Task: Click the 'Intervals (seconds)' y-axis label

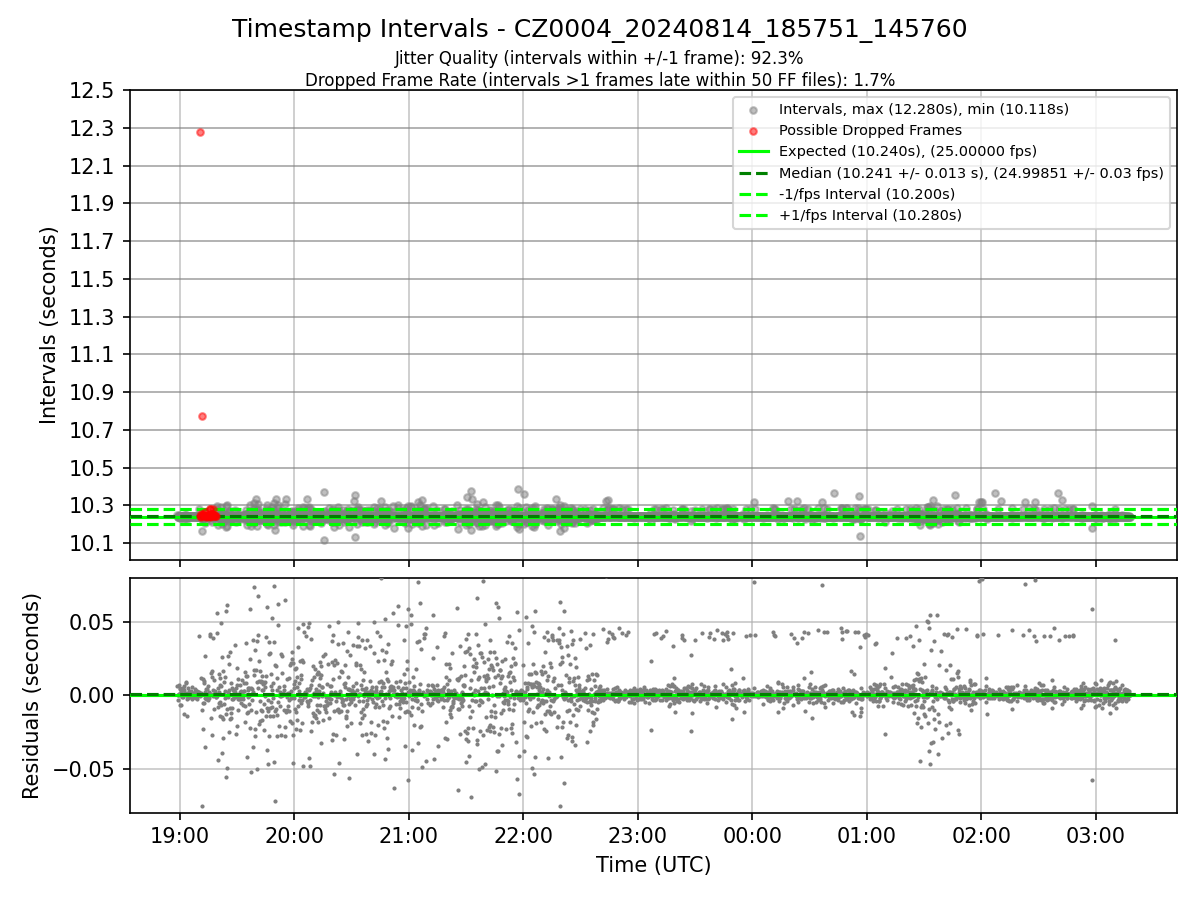Action: [x=49, y=325]
